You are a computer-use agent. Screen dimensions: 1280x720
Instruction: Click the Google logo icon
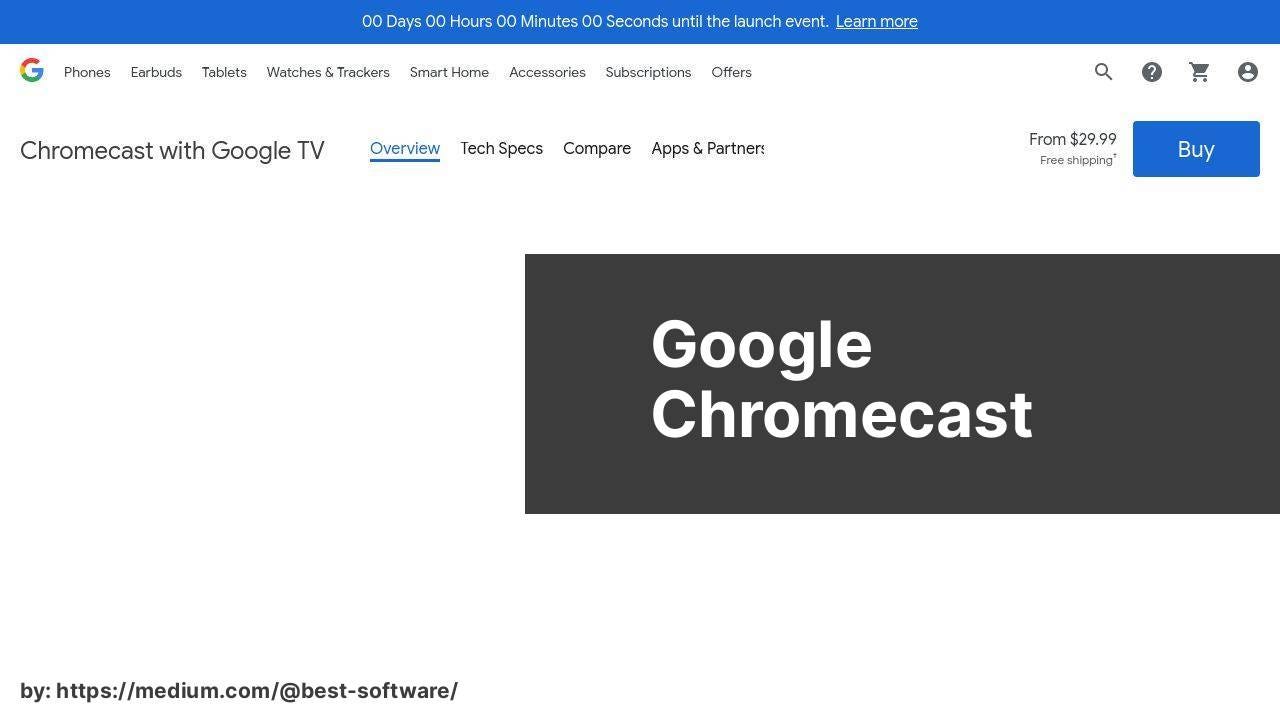tap(32, 70)
